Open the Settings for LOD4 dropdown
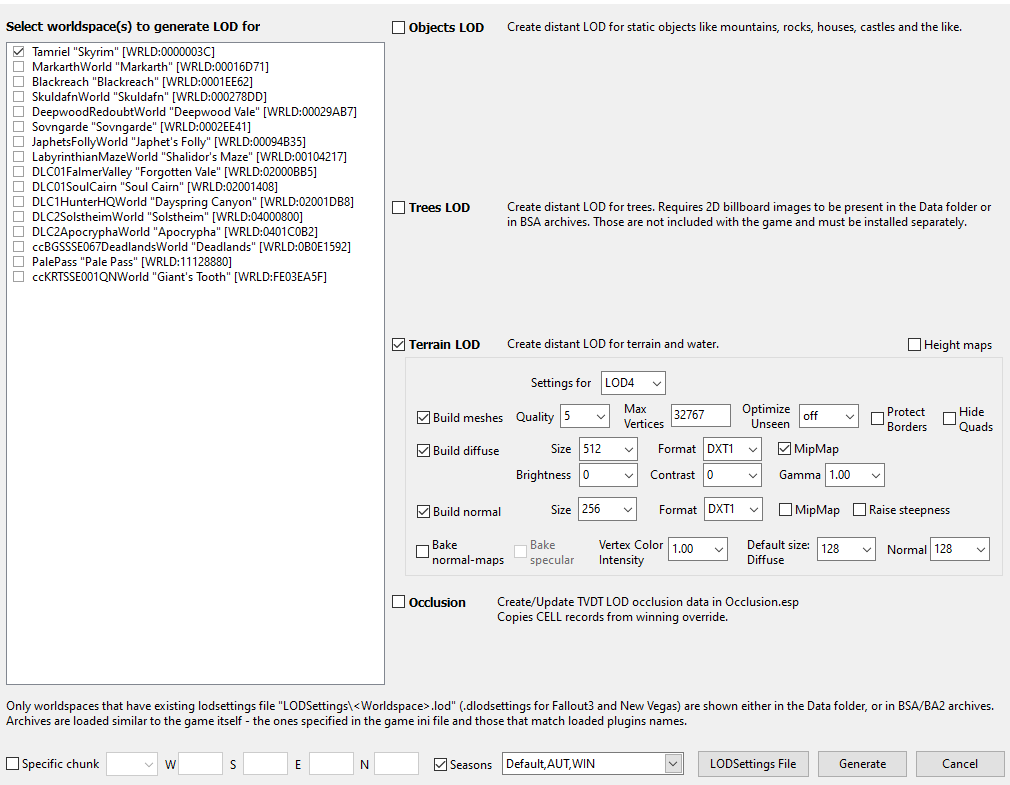This screenshot has width=1010, height=785. click(x=633, y=383)
